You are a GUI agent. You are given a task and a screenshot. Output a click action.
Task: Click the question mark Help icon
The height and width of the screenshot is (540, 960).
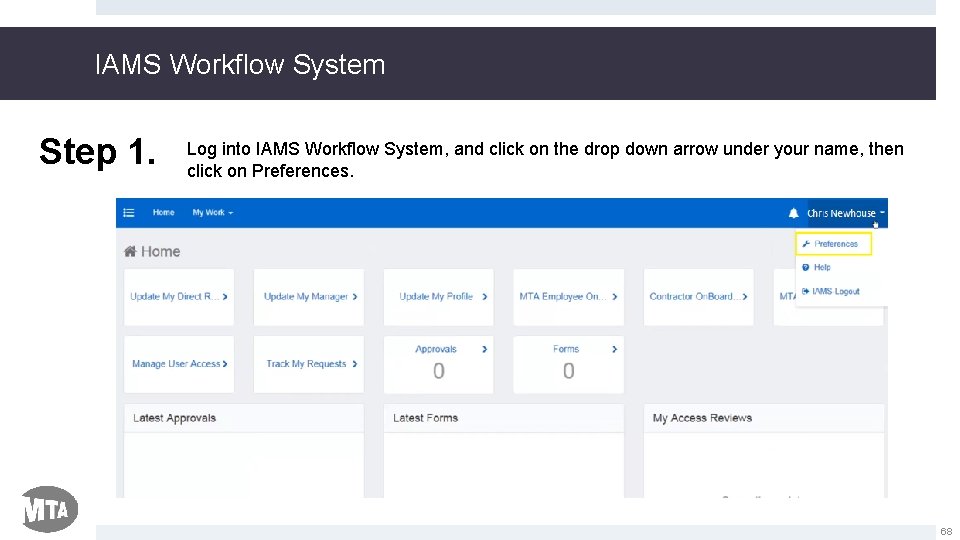(806, 267)
